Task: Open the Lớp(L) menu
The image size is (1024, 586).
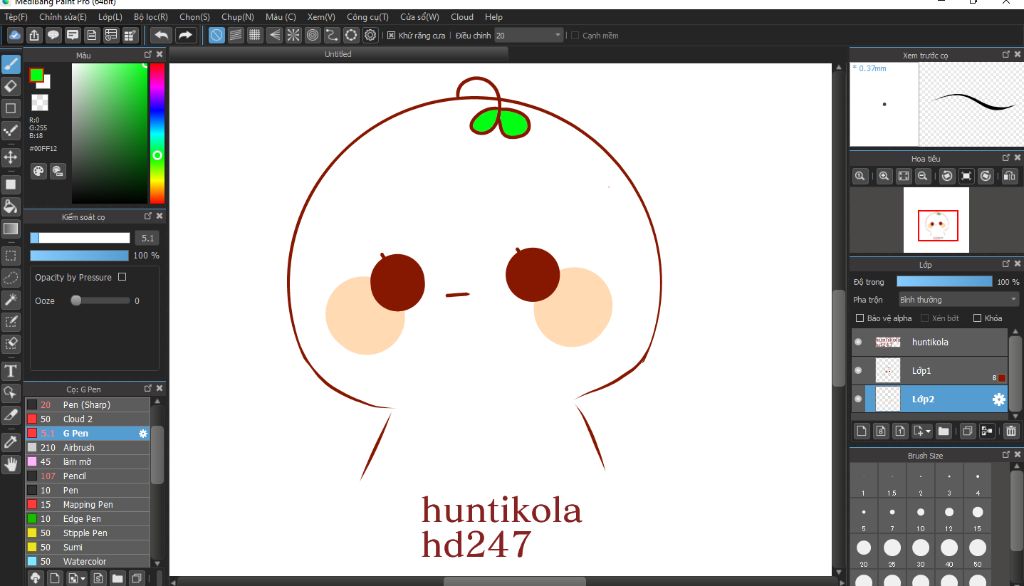Action: 110,17
